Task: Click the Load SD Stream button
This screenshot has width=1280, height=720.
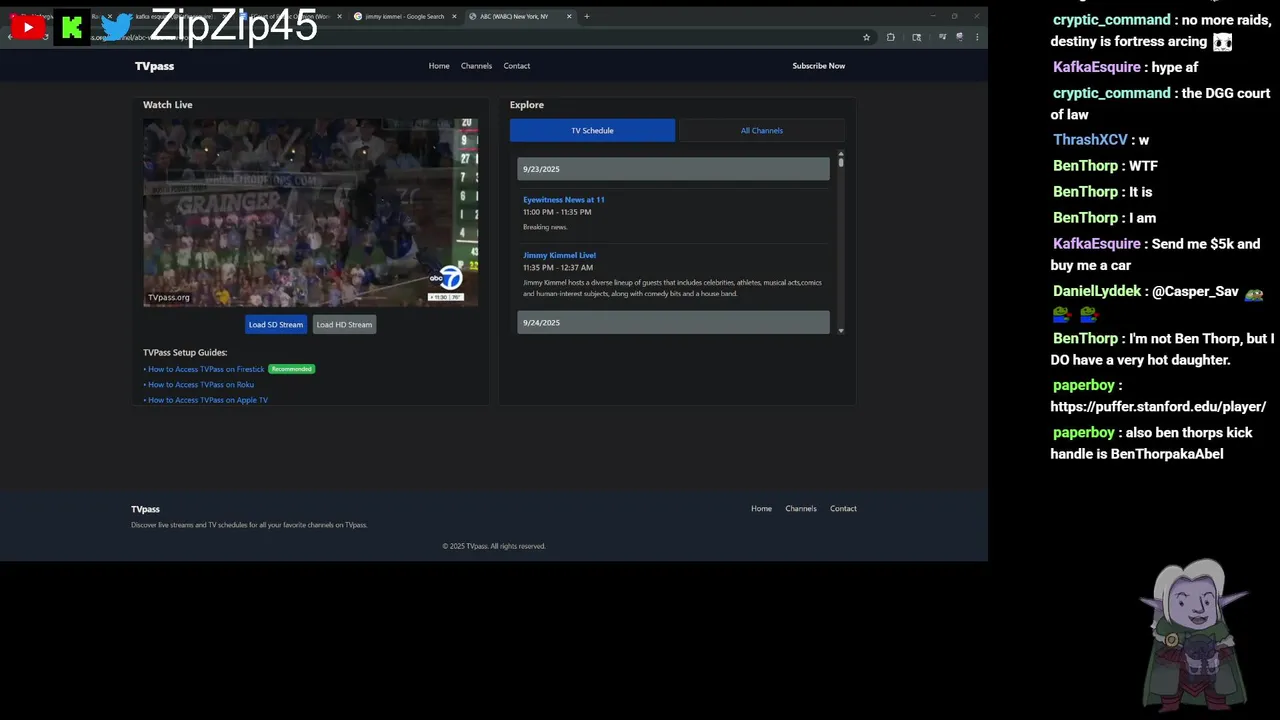Action: (276, 324)
